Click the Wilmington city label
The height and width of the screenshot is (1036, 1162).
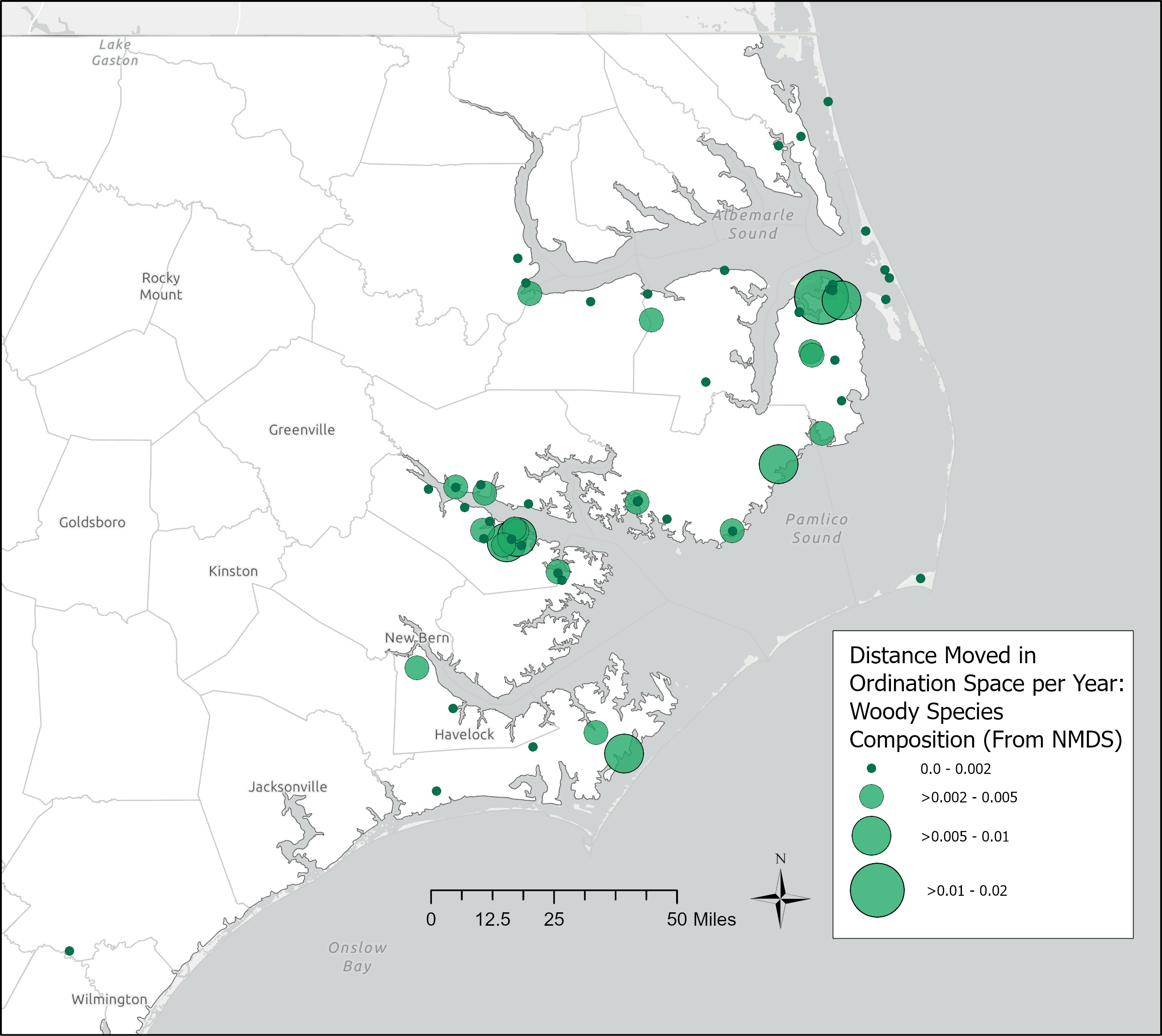109,999
